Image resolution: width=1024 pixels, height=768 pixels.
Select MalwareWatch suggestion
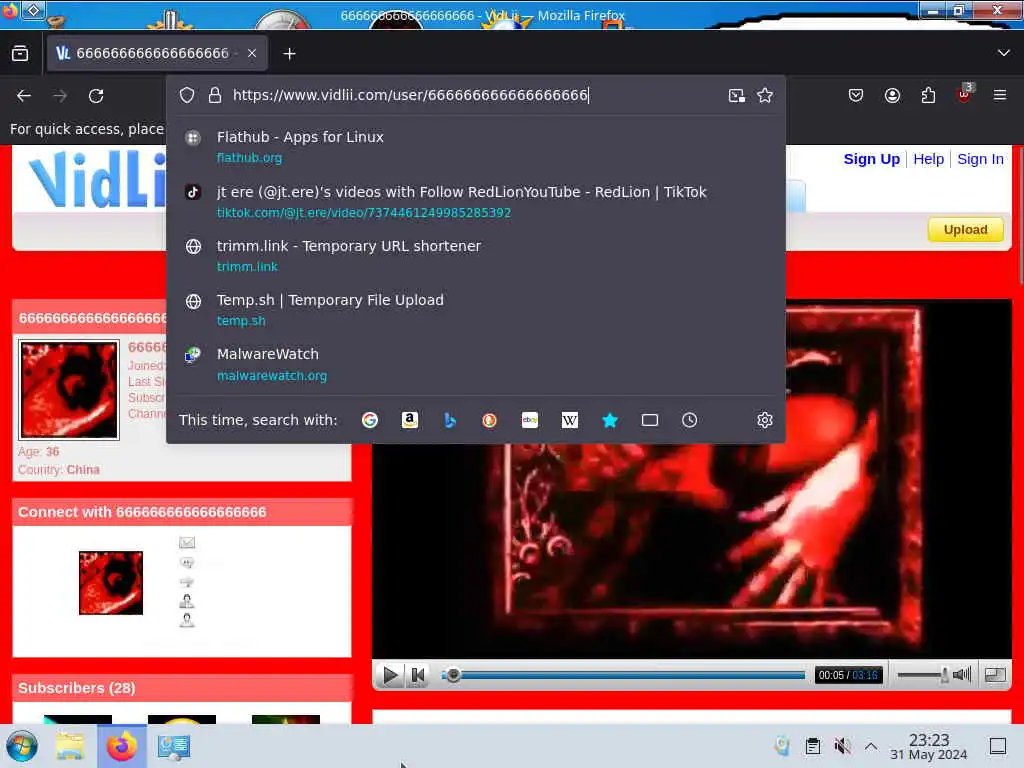(x=475, y=364)
